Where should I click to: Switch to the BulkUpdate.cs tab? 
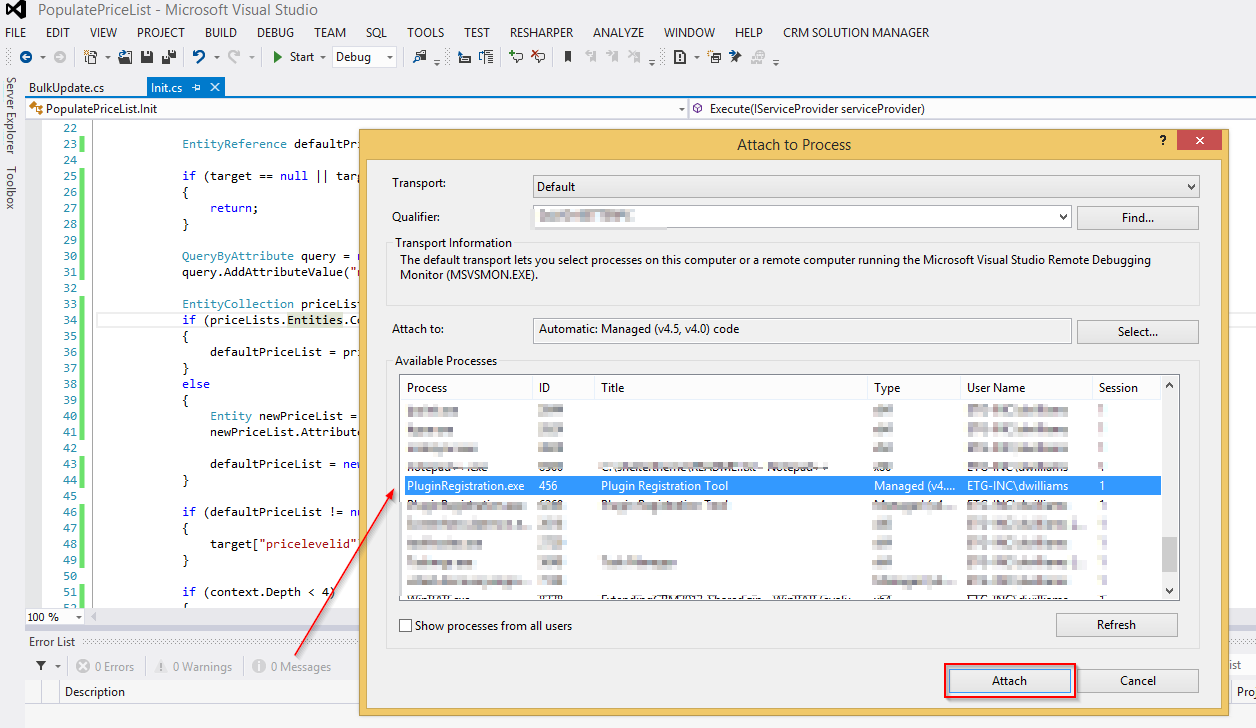pyautogui.click(x=66, y=88)
